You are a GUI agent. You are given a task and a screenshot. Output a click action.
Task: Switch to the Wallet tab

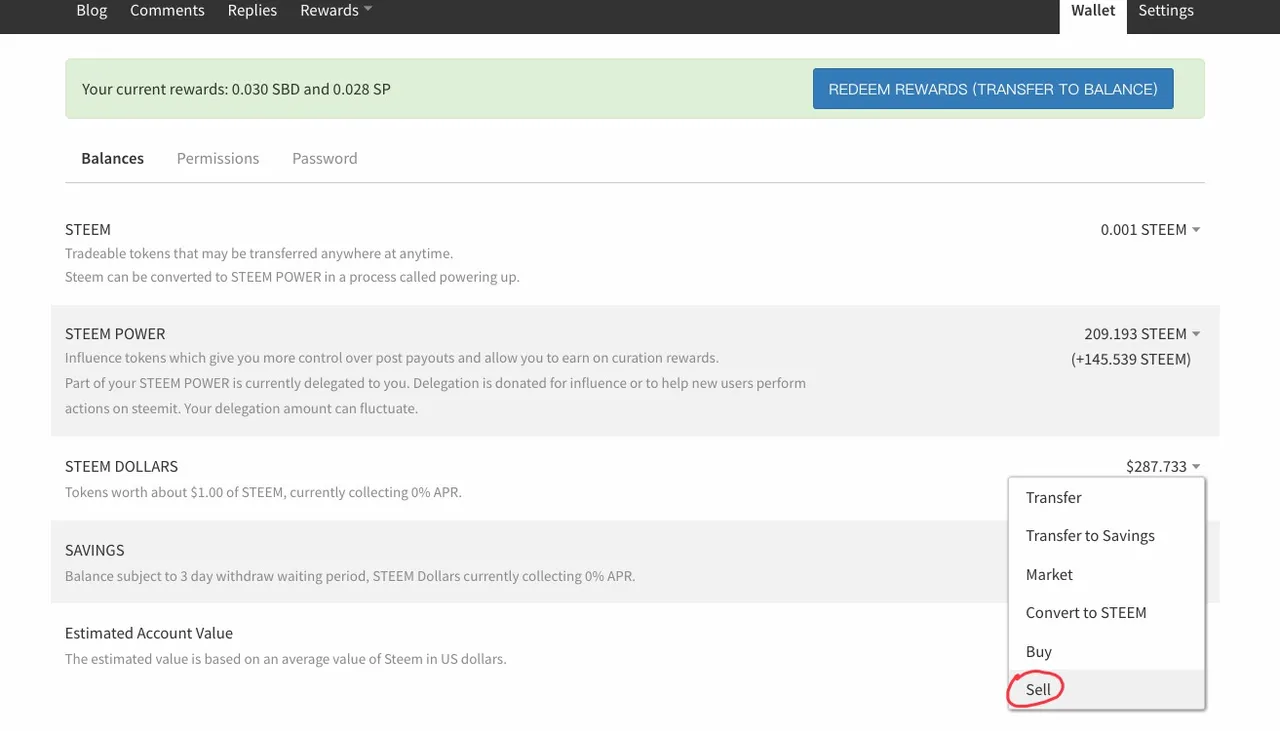point(1093,12)
